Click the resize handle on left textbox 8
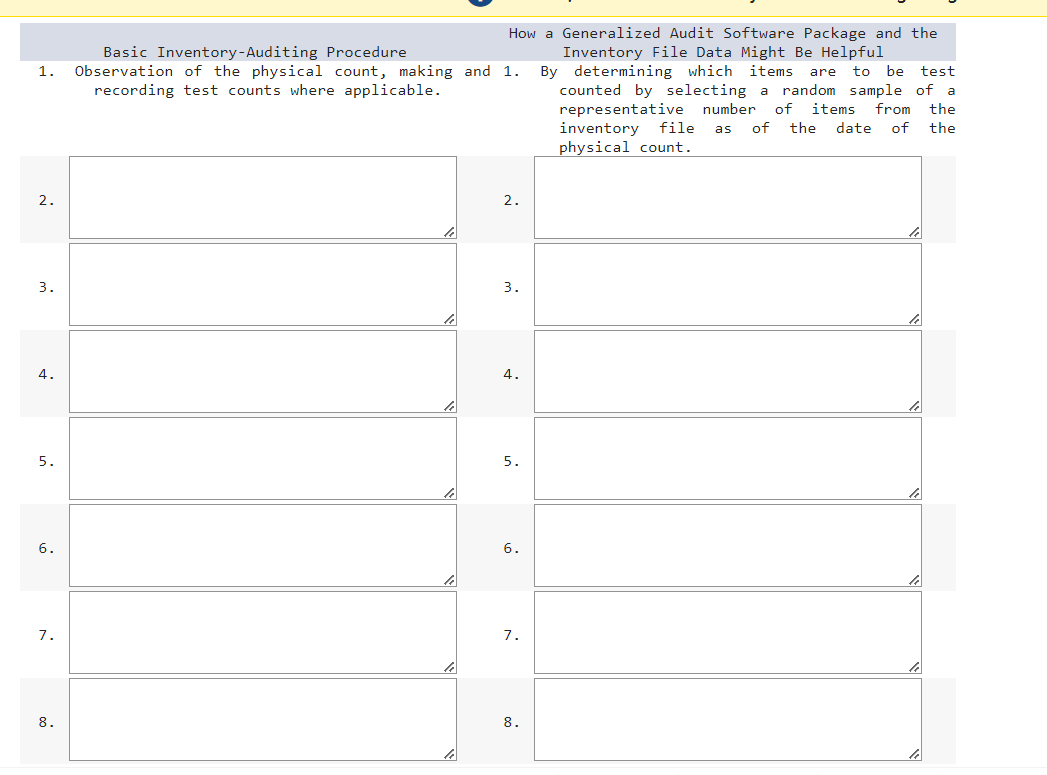This screenshot has width=1047, height=775. click(x=451, y=752)
